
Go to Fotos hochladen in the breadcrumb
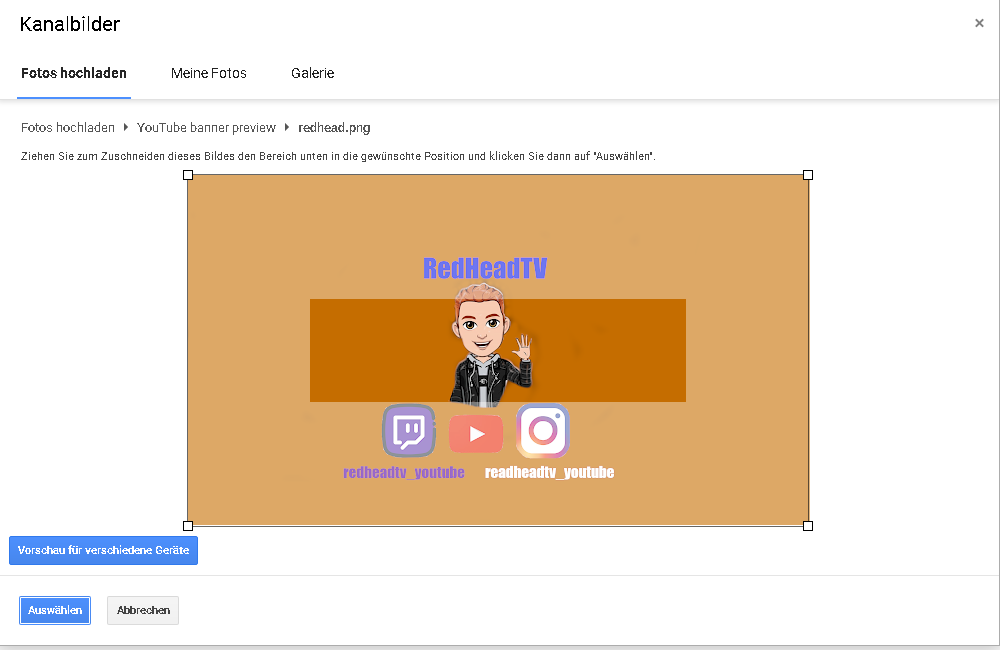point(68,128)
